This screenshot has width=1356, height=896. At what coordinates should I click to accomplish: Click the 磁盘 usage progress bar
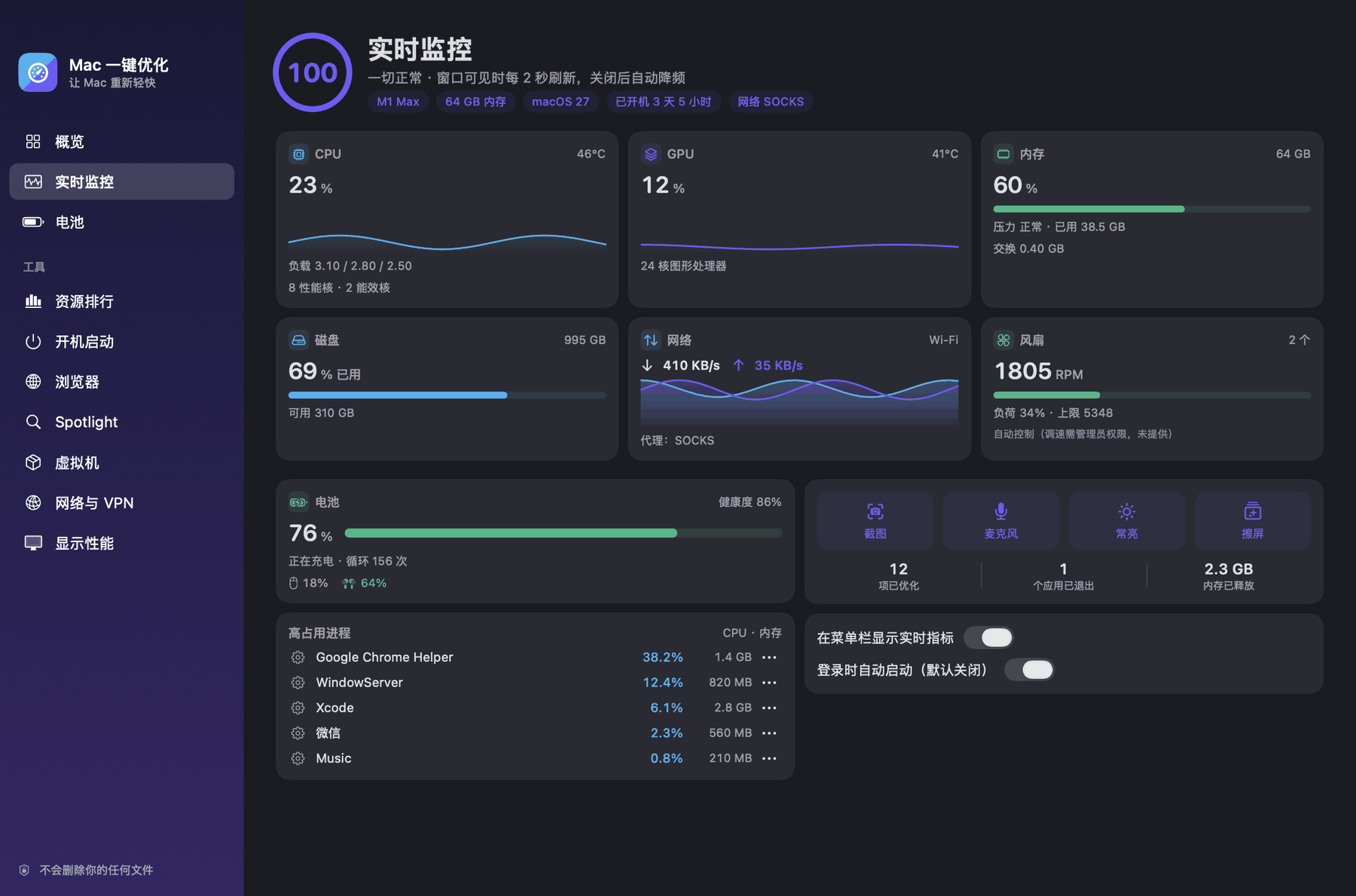coord(447,395)
